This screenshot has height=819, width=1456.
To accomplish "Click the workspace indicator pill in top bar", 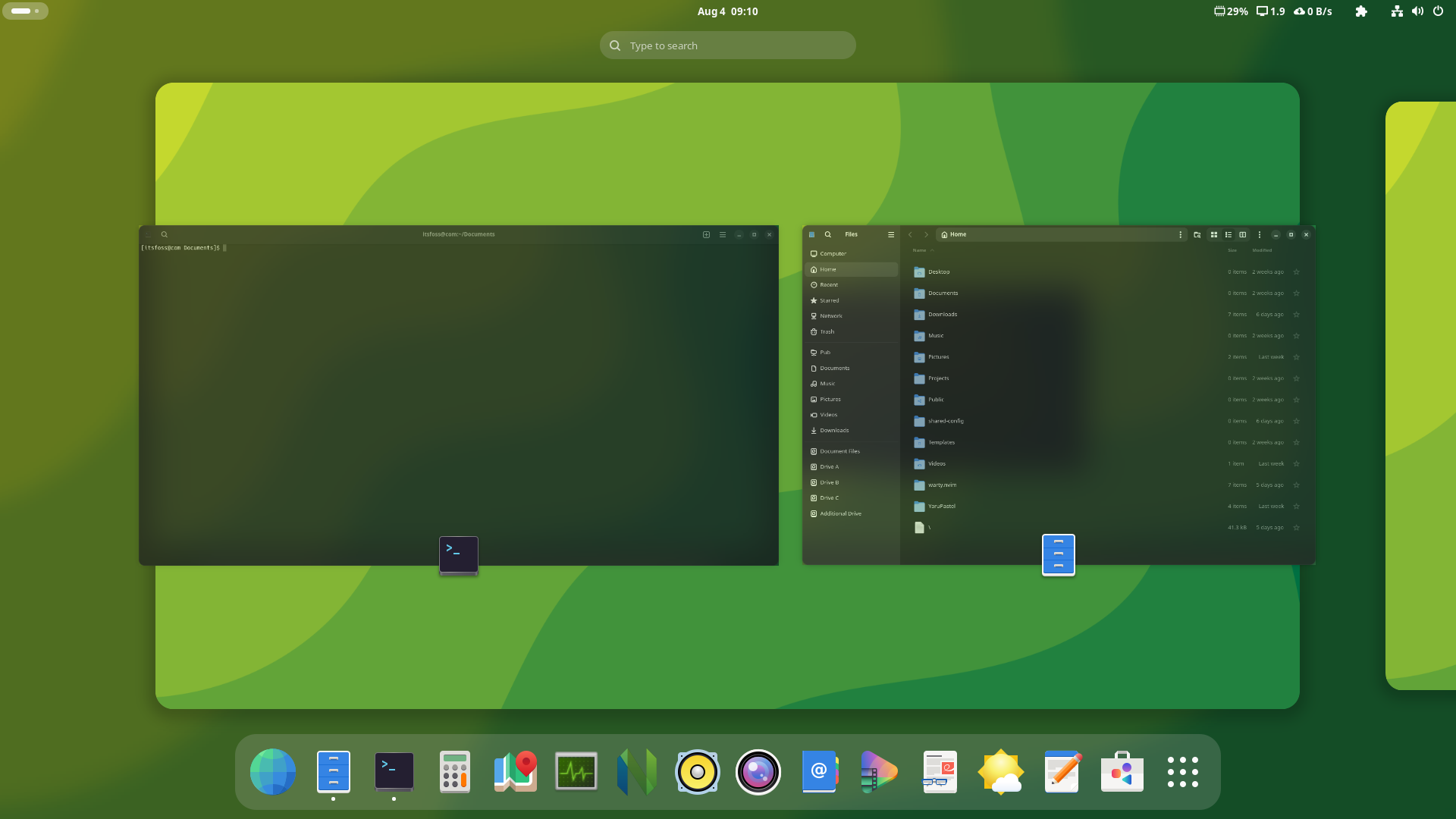I will [x=25, y=11].
